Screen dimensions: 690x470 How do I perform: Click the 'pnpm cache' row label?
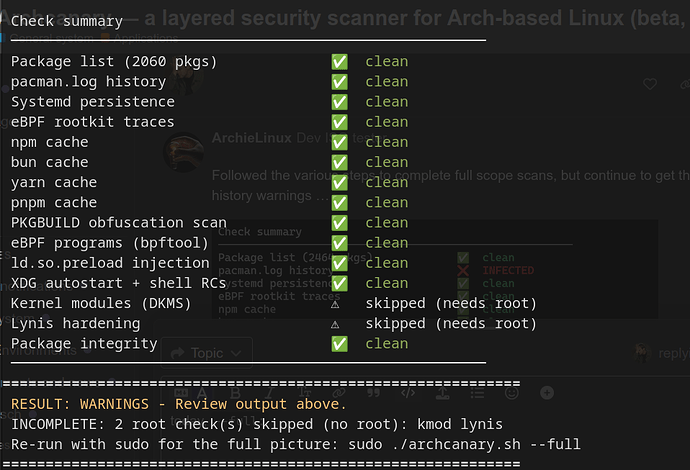click(x=54, y=203)
